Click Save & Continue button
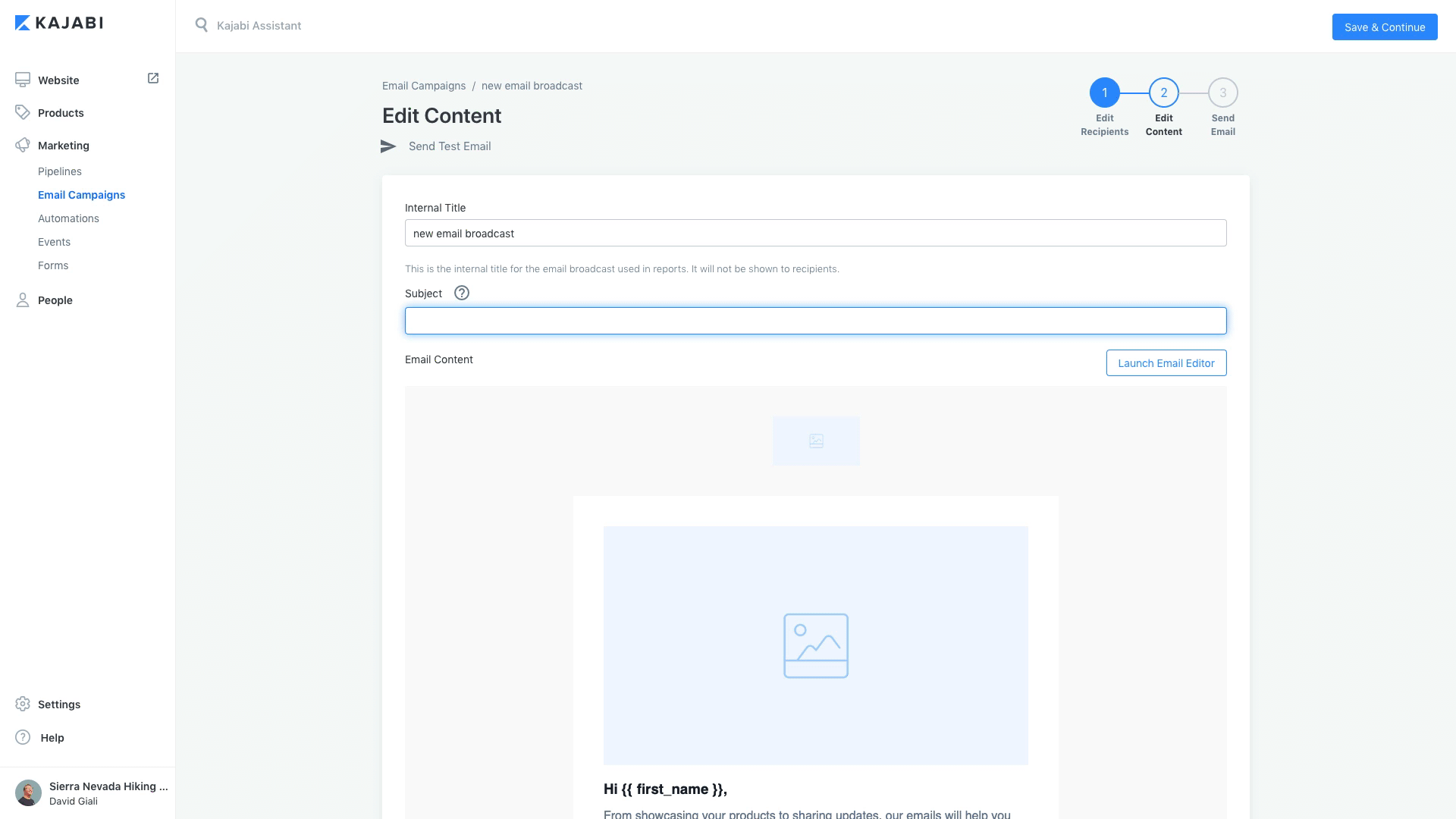The width and height of the screenshot is (1456, 819). (x=1385, y=27)
